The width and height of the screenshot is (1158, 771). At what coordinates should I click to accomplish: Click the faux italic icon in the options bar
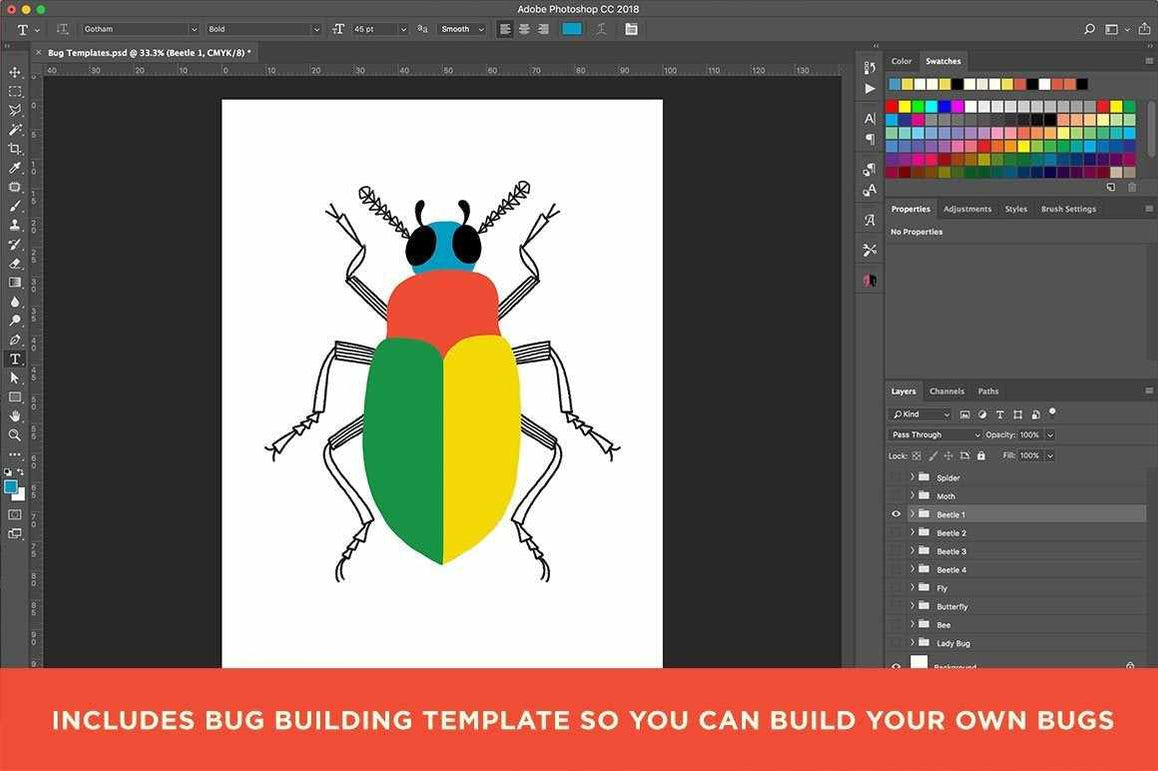(601, 29)
